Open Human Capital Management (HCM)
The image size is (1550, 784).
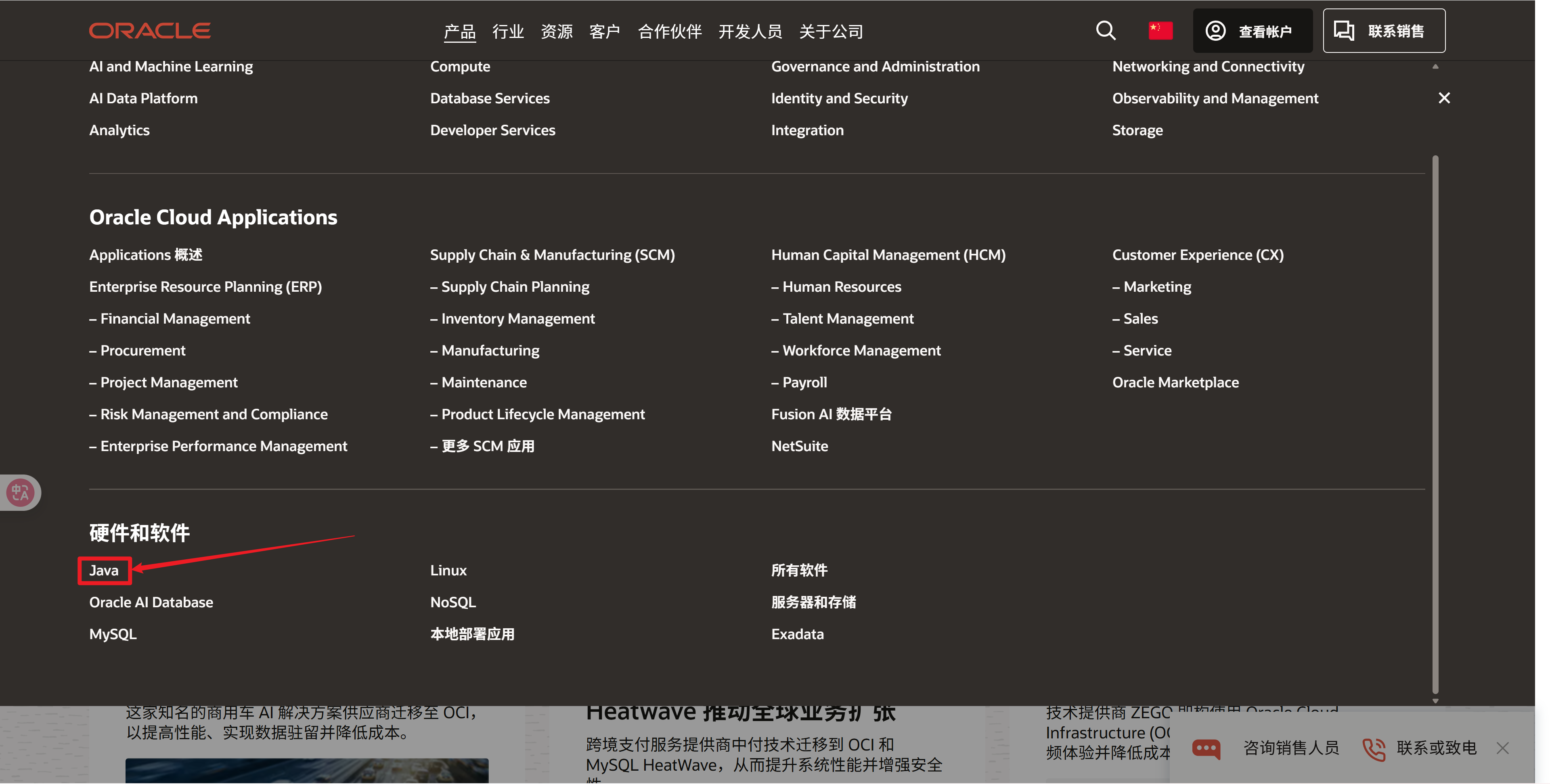click(888, 255)
